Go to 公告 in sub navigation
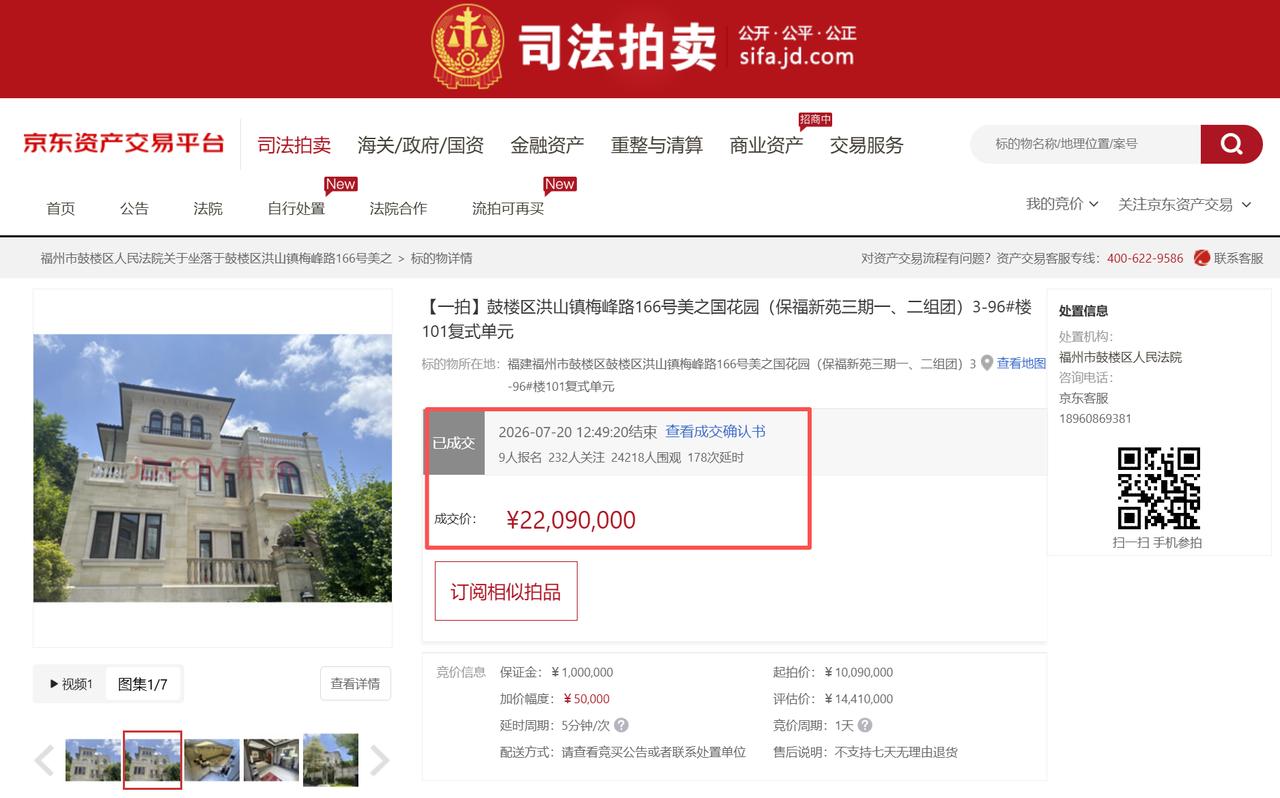Image resolution: width=1280 pixels, height=798 pixels. click(x=134, y=208)
